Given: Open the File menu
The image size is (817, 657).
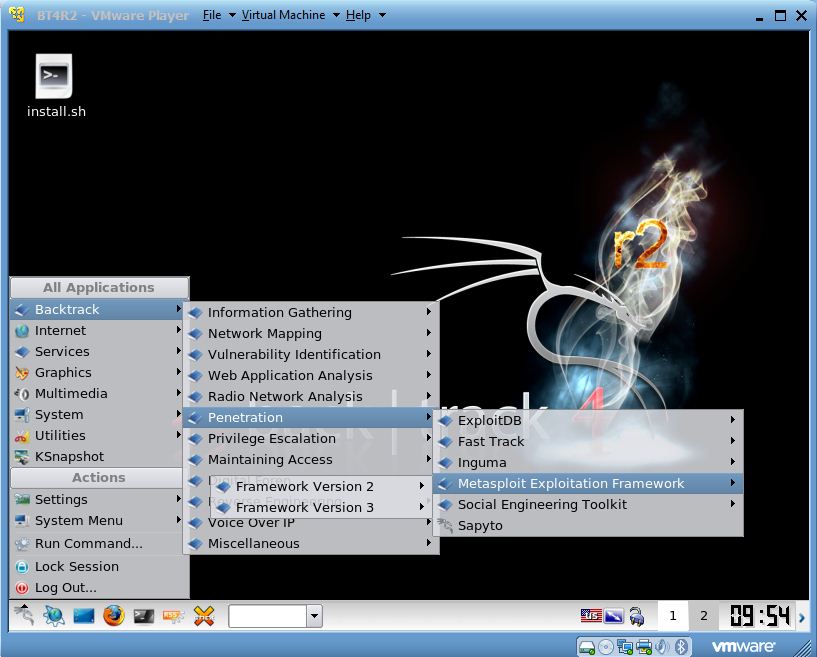Looking at the screenshot, I should click(212, 15).
